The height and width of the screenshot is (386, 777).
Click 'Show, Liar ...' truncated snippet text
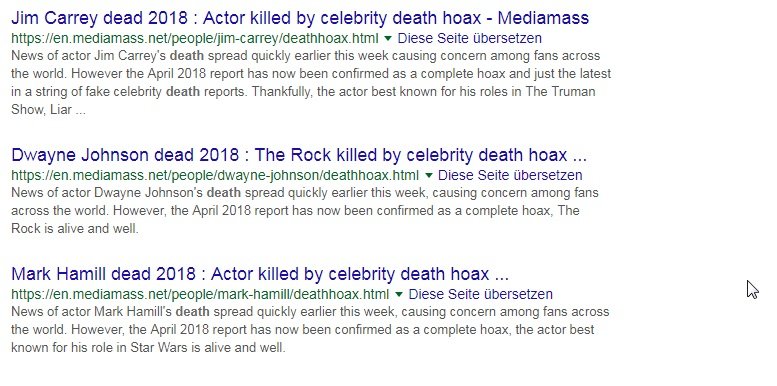click(x=48, y=110)
